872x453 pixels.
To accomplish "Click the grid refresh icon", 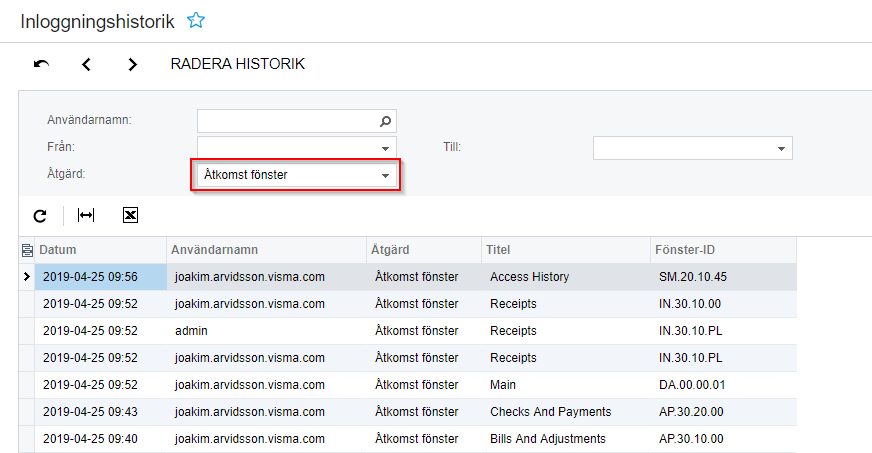I will click(x=40, y=215).
